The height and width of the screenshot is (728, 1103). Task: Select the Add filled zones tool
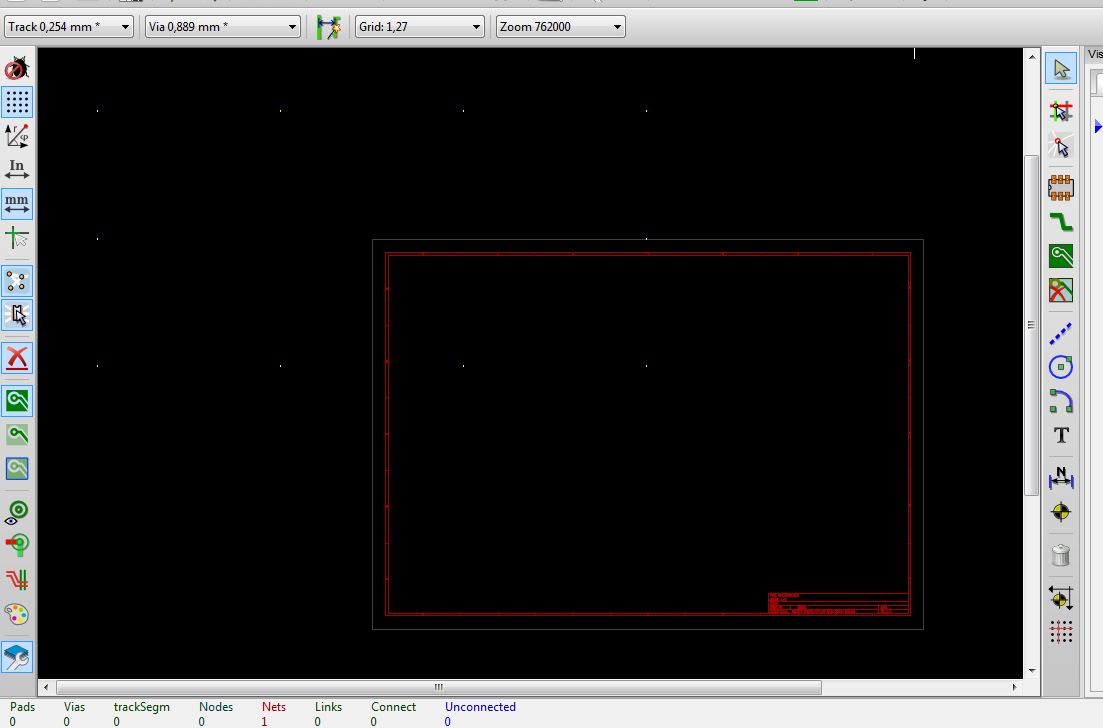pyautogui.click(x=1061, y=257)
